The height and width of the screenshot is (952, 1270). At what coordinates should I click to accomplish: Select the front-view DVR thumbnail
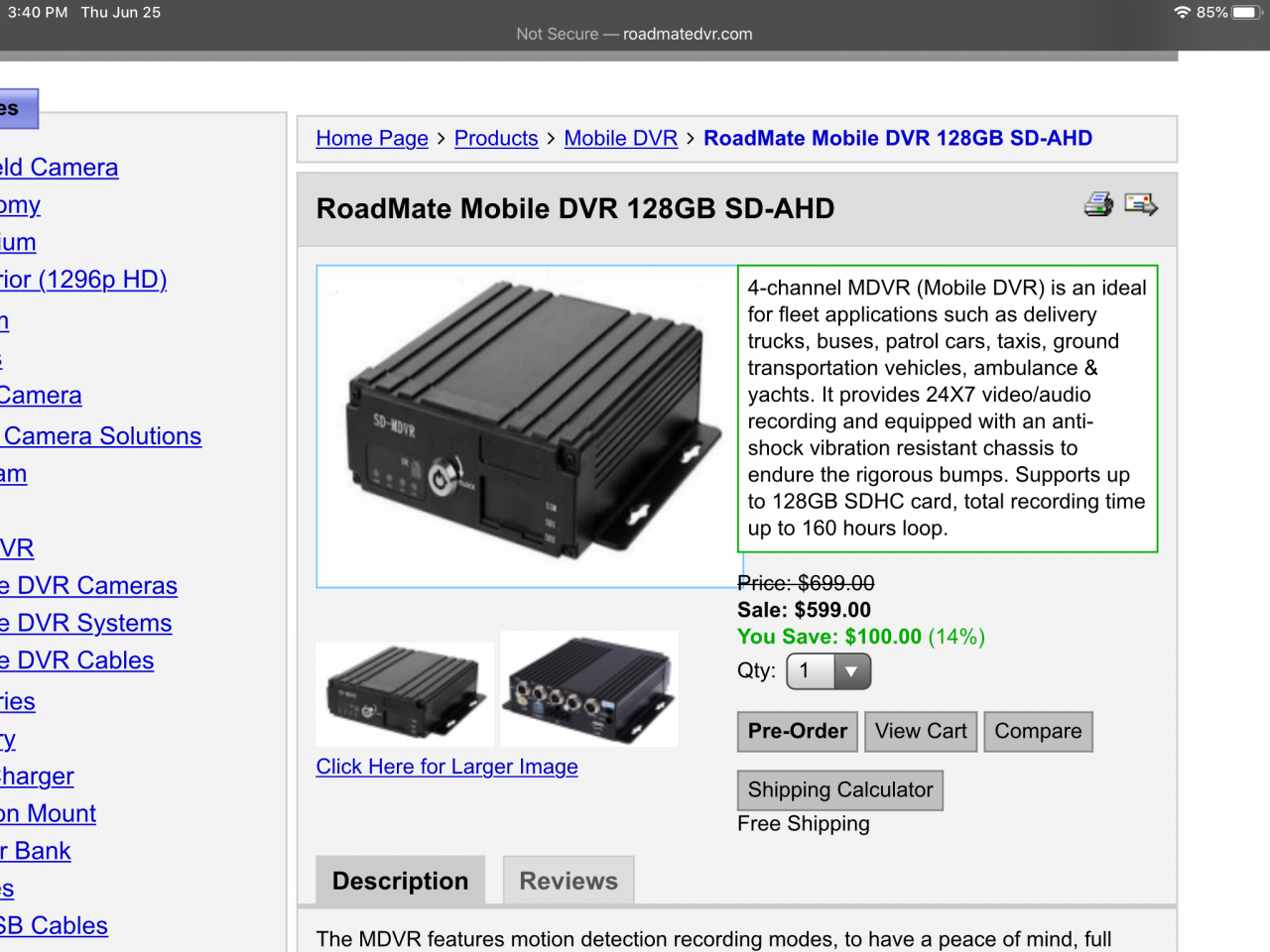click(405, 694)
